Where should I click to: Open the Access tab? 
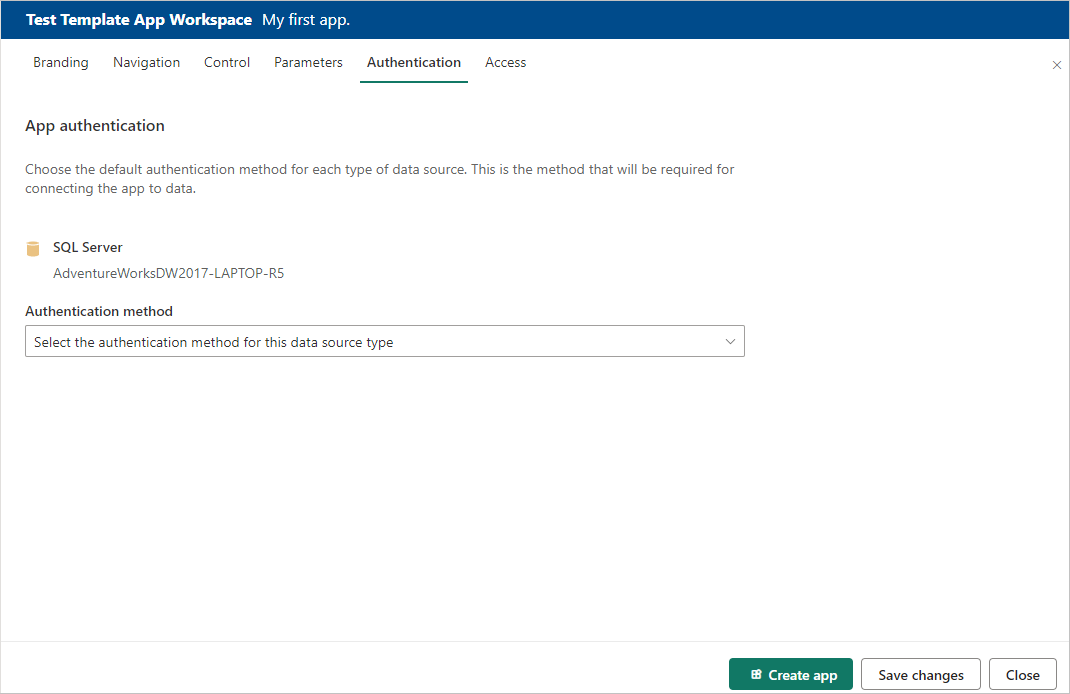(x=505, y=62)
